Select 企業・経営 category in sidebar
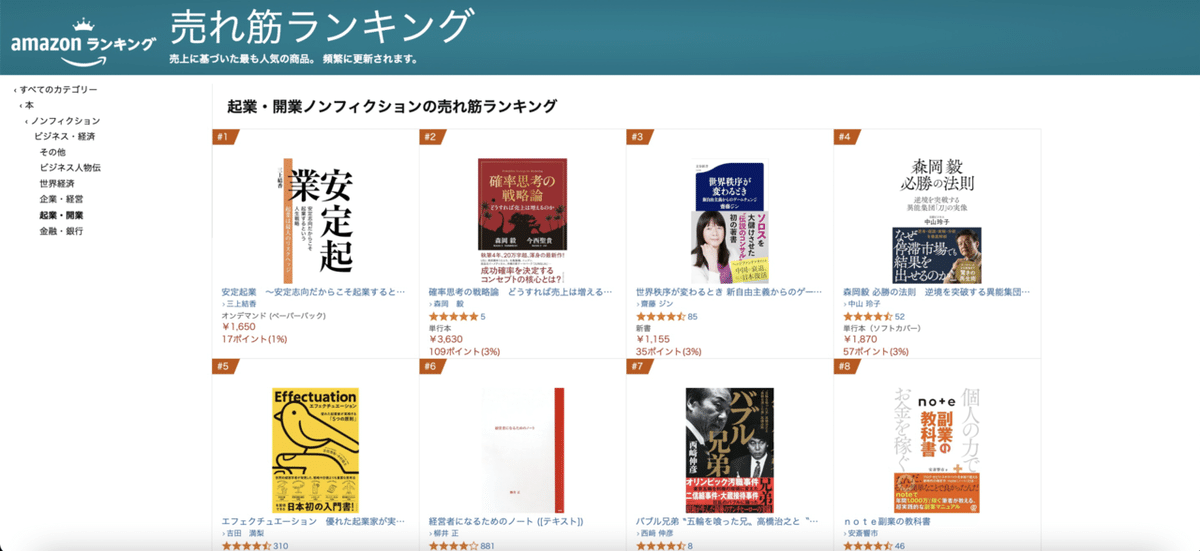Viewport: 1200px width, 551px height. (61, 200)
